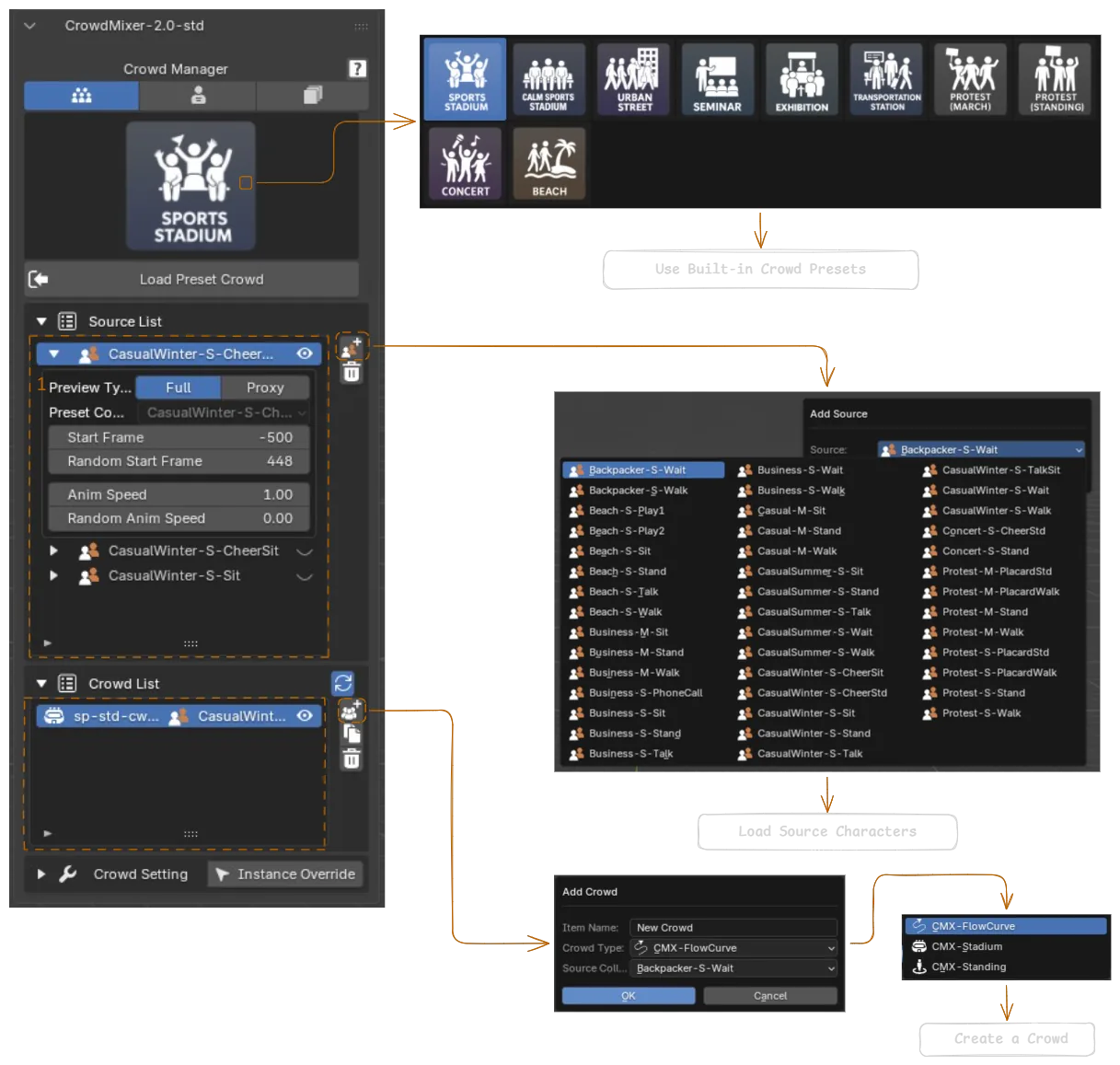Click the Instance Override button

pyautogui.click(x=284, y=874)
